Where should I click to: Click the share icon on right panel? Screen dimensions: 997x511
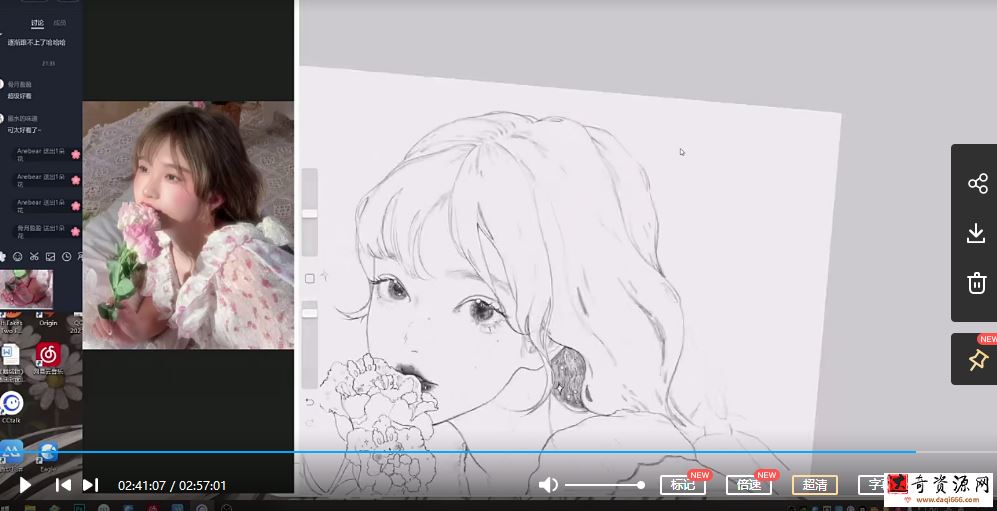977,184
